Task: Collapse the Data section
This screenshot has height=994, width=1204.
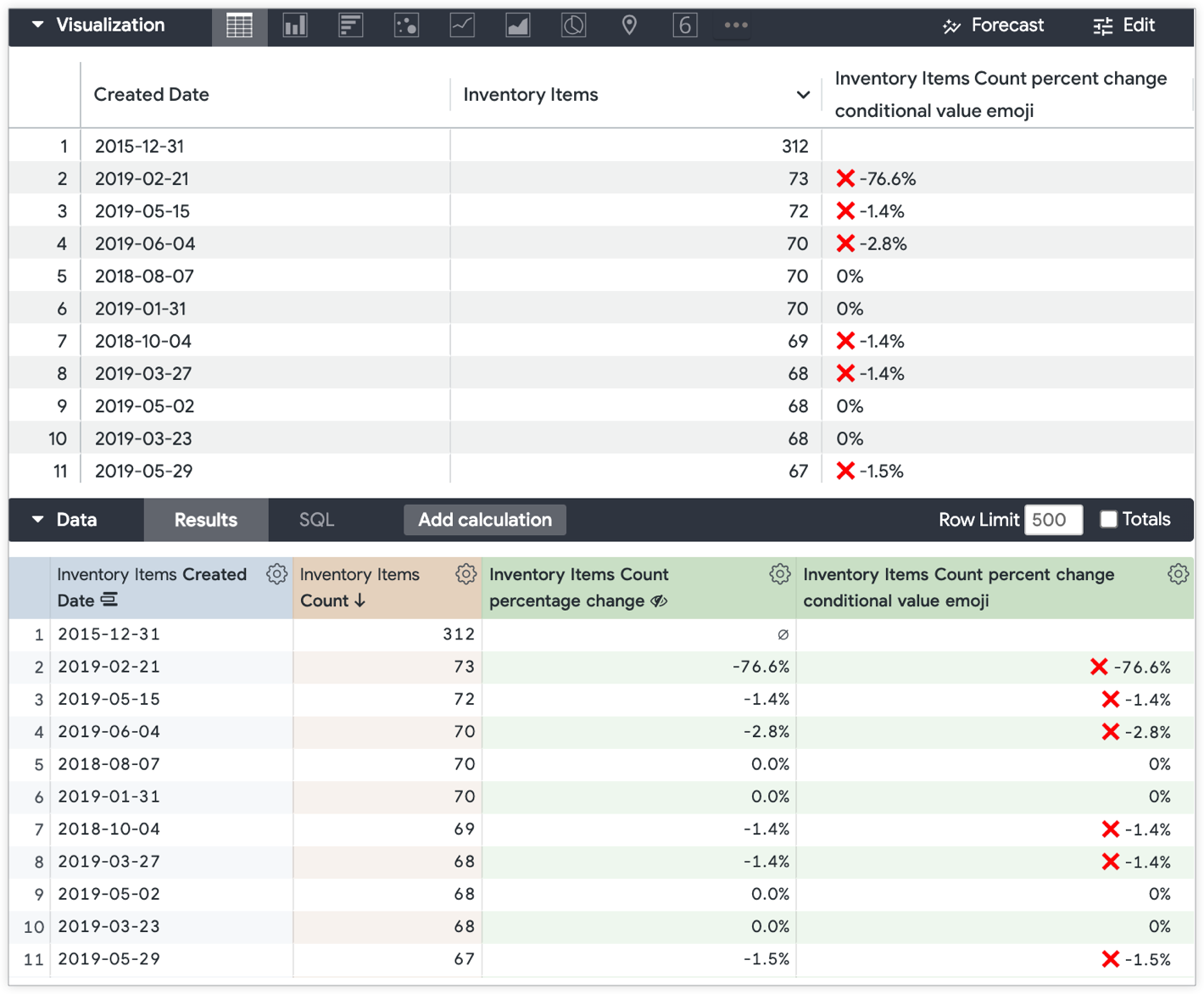Action: click(x=38, y=520)
